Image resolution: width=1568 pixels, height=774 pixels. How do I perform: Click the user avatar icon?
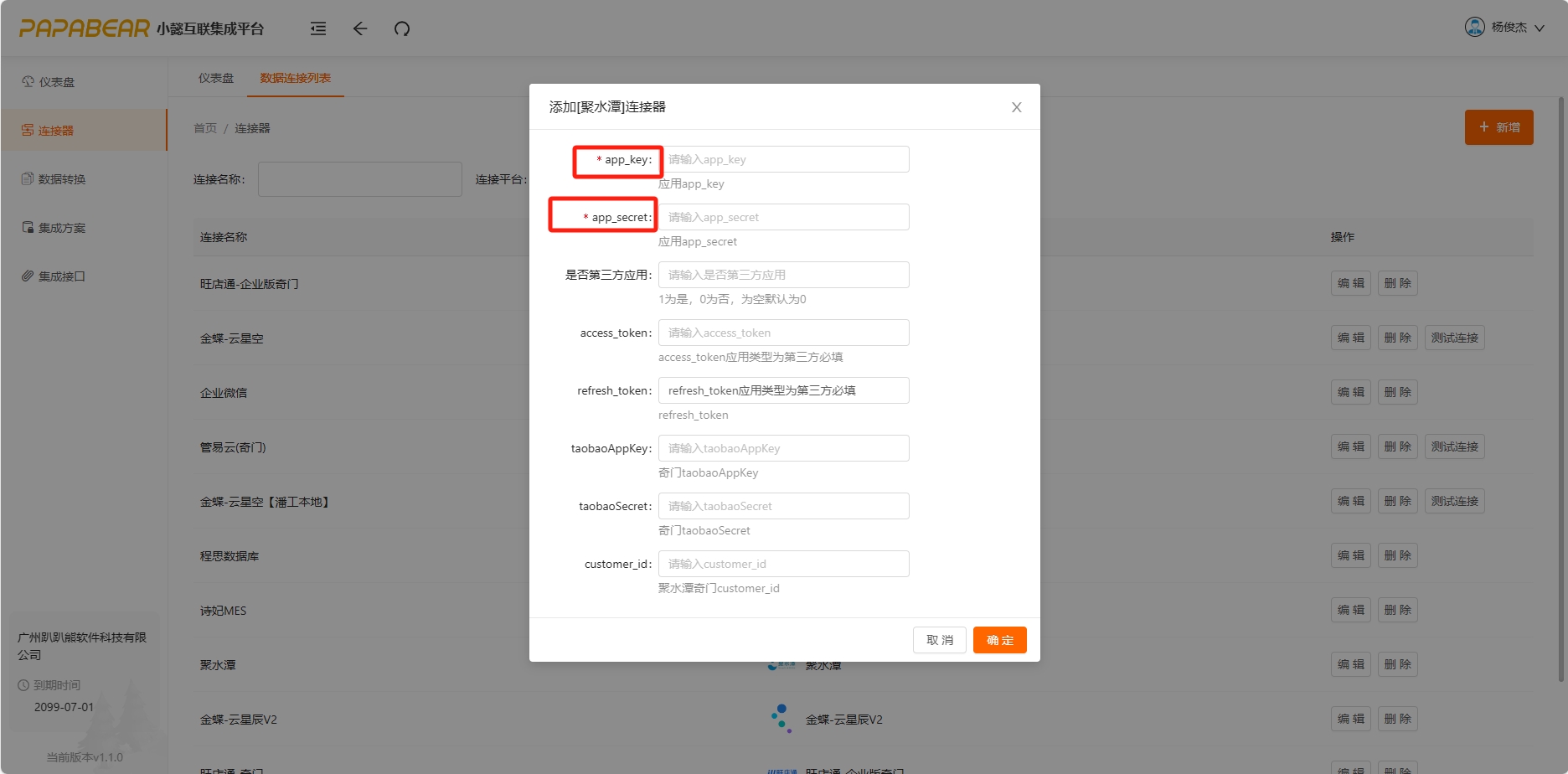coord(1474,27)
